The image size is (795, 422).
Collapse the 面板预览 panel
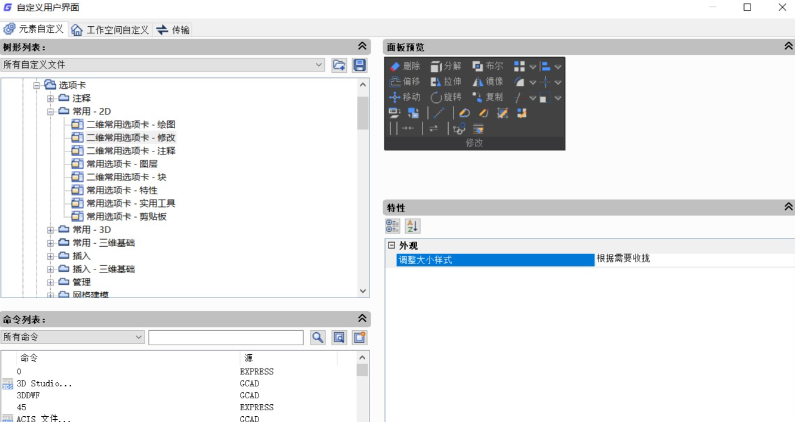[789, 47]
